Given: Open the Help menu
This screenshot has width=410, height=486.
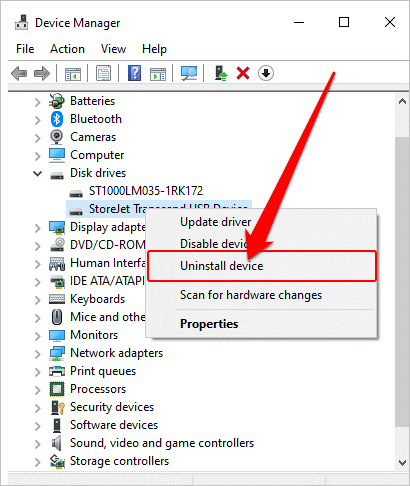Looking at the screenshot, I should 154,49.
